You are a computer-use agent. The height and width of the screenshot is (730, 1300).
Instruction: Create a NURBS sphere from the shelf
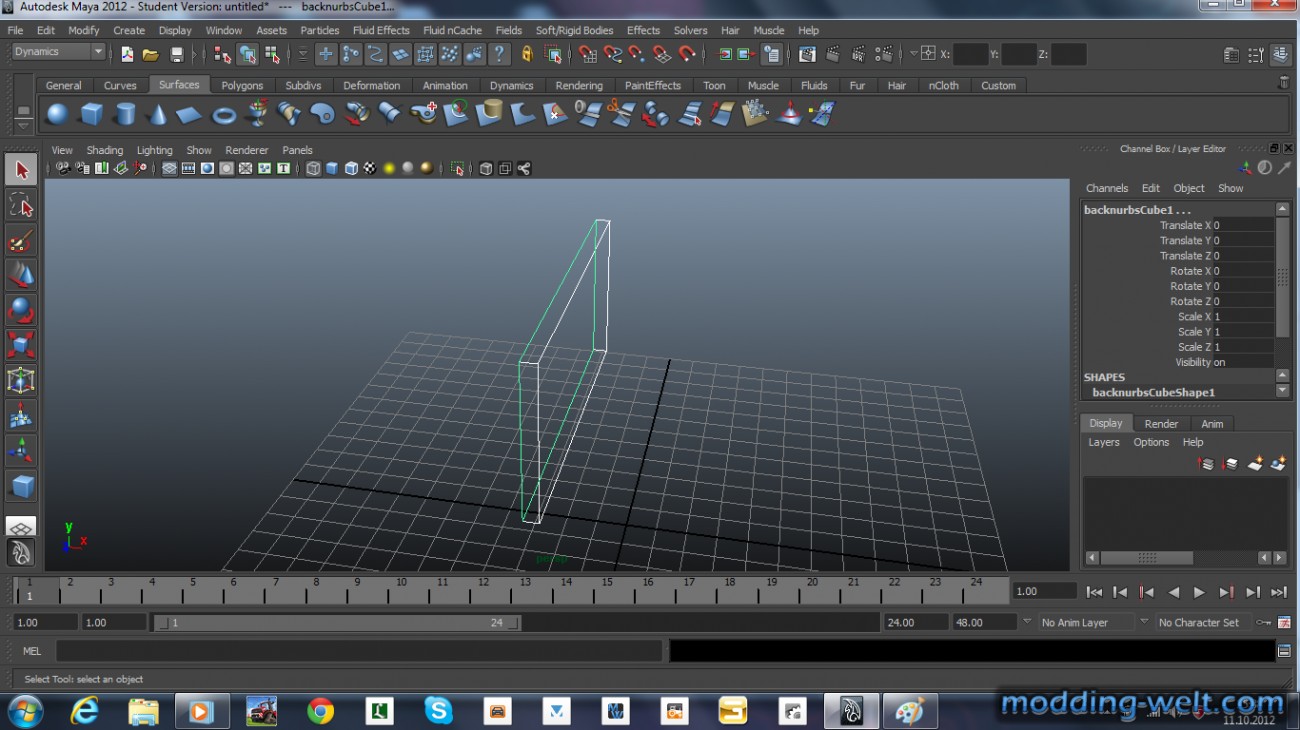click(57, 114)
